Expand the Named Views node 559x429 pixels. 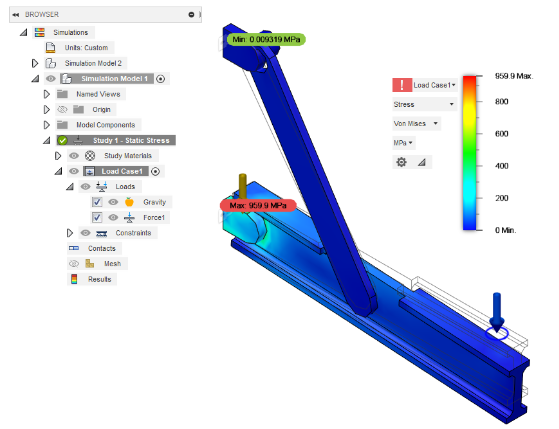[46, 94]
